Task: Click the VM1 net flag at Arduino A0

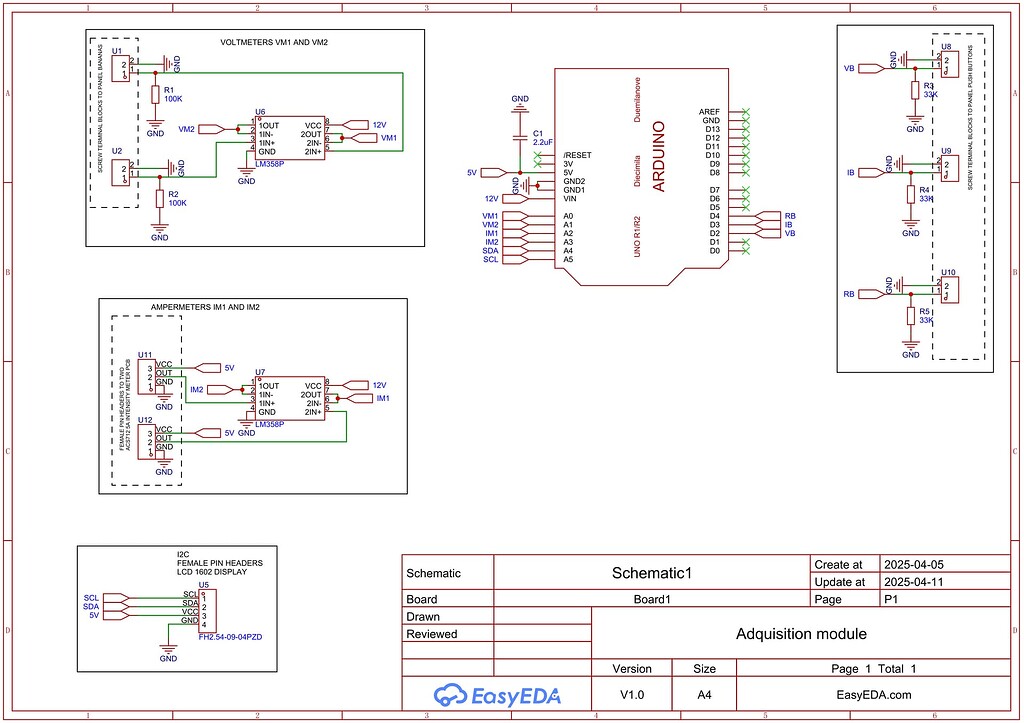Action: coord(515,216)
